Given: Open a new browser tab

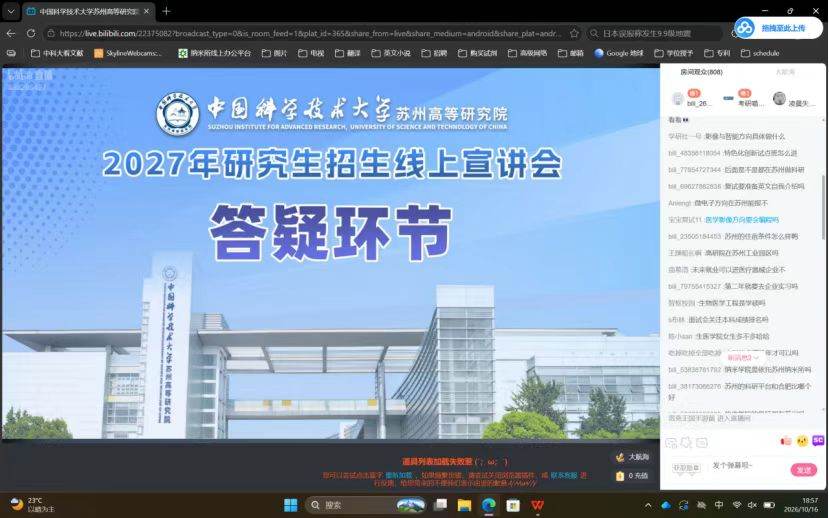Looking at the screenshot, I should (x=166, y=11).
